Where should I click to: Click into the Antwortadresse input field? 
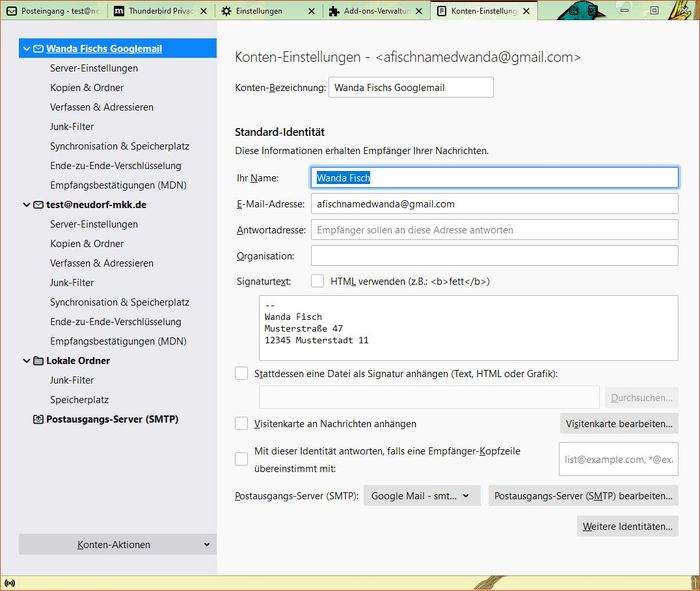pyautogui.click(x=494, y=230)
